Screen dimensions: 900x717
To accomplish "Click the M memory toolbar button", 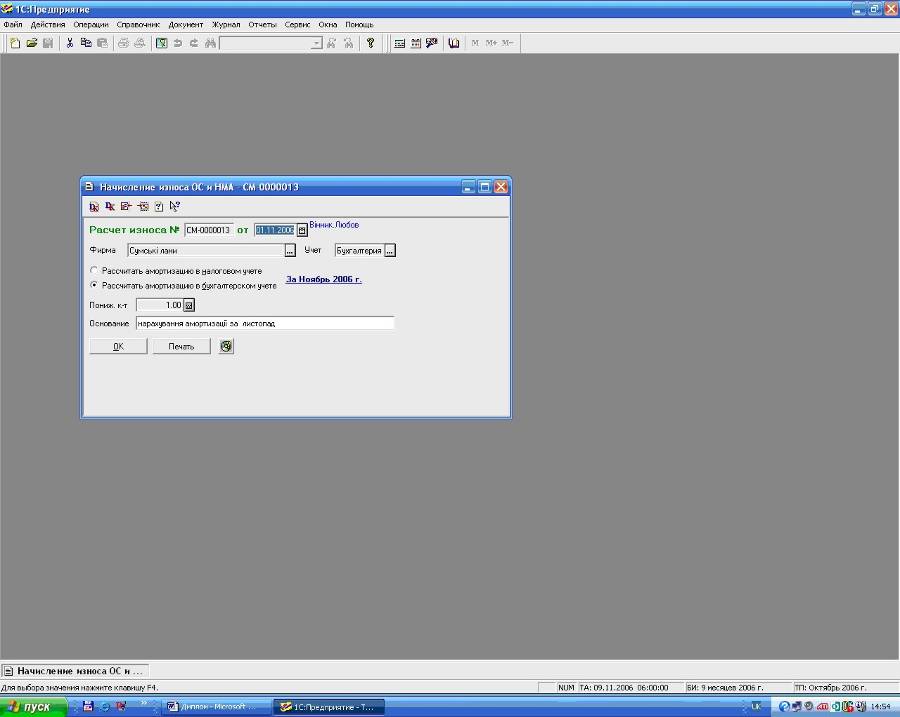I will 475,43.
